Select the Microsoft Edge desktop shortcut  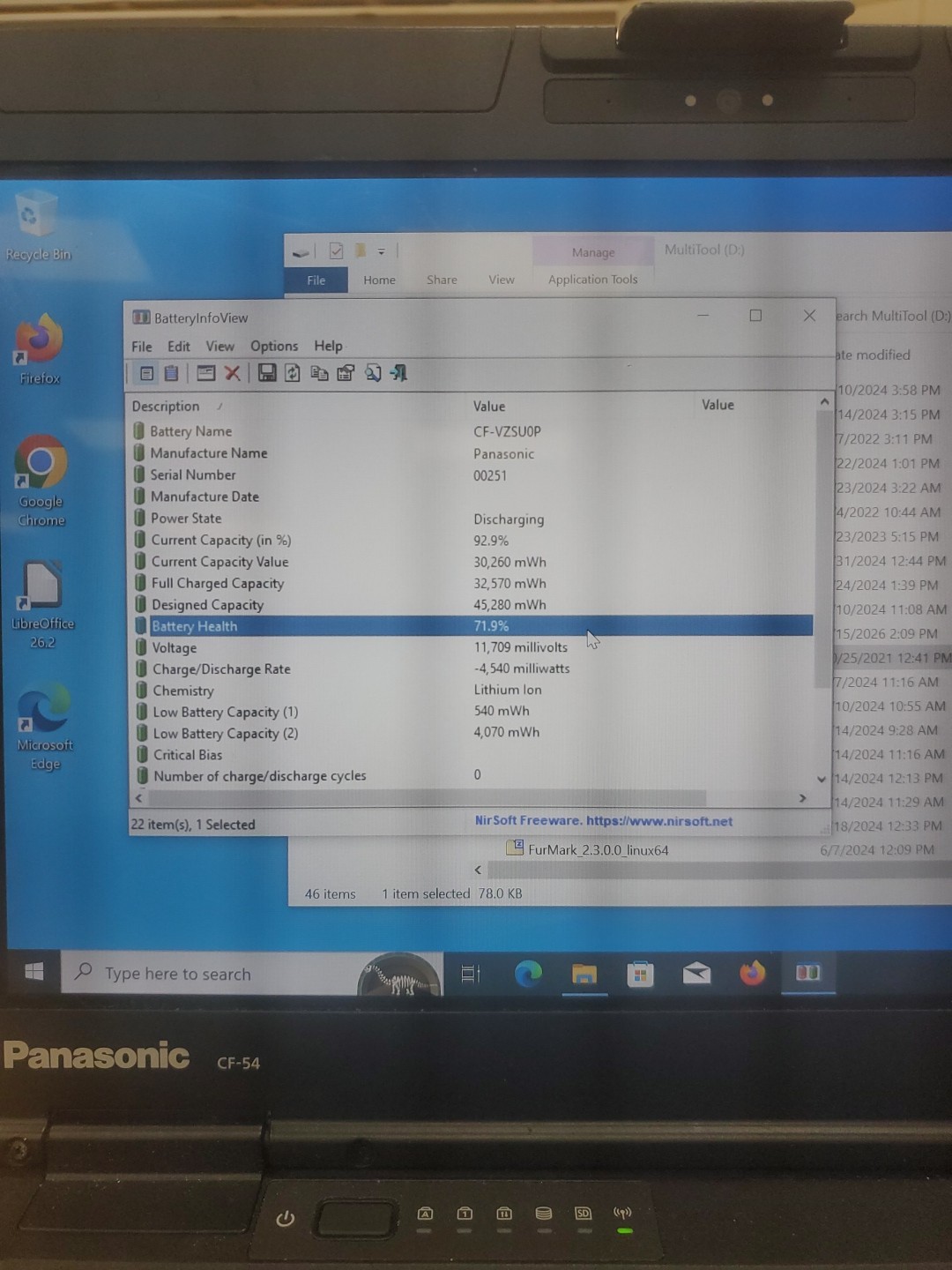tap(44, 727)
